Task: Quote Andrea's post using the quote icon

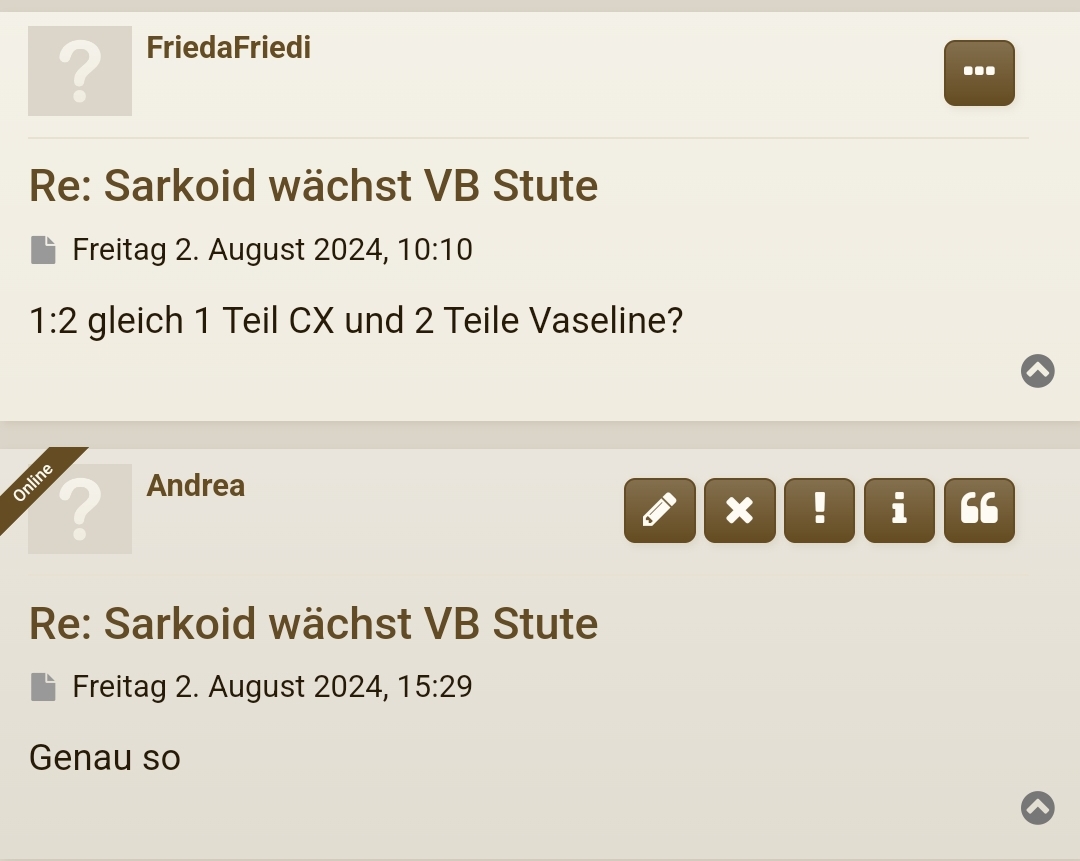Action: point(979,510)
